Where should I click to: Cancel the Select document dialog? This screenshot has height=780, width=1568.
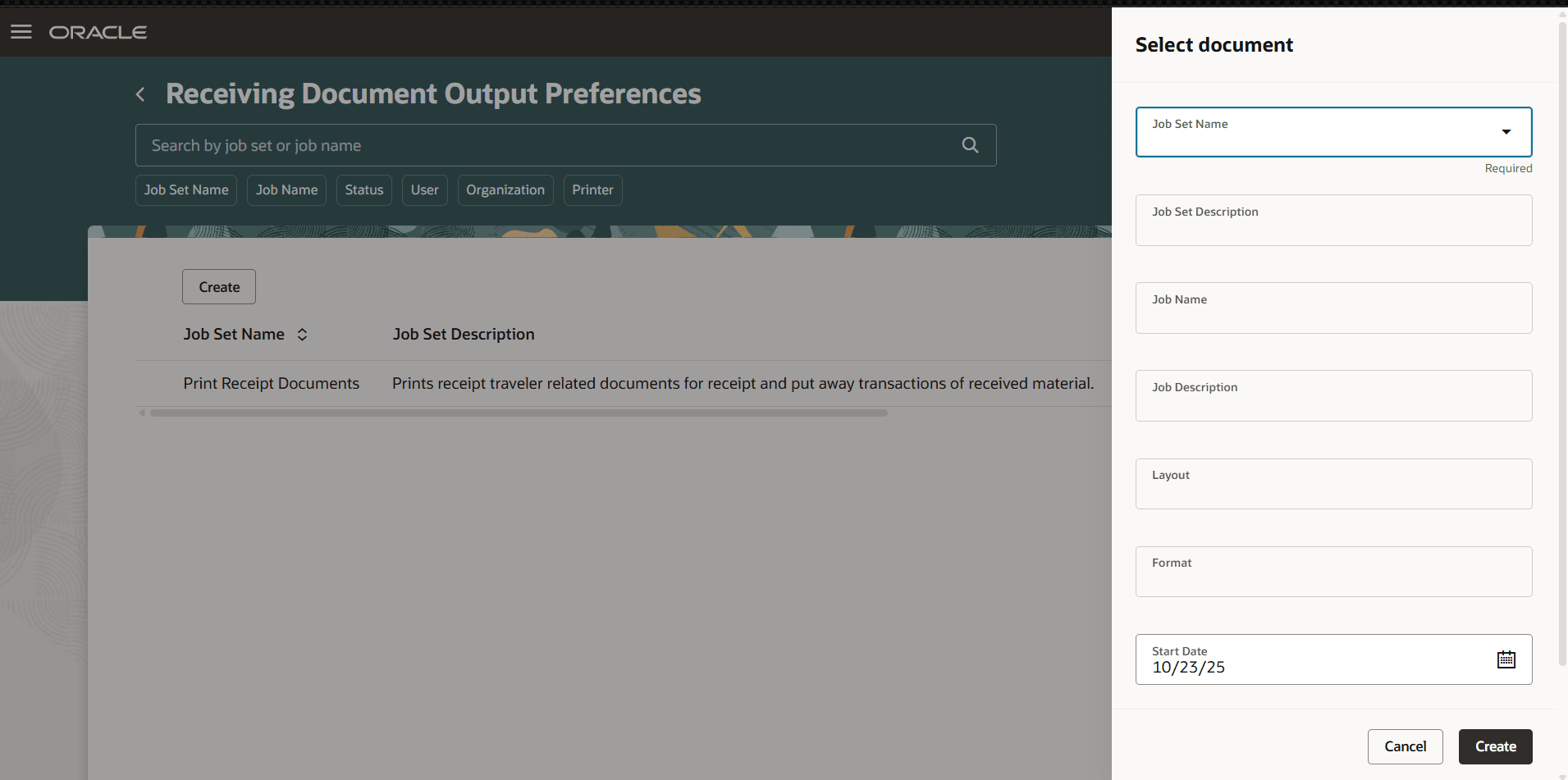click(x=1404, y=746)
